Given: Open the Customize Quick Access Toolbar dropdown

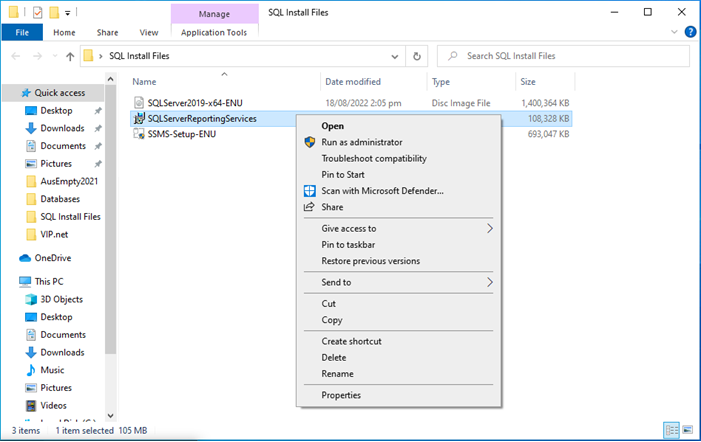Looking at the screenshot, I should click(68, 13).
